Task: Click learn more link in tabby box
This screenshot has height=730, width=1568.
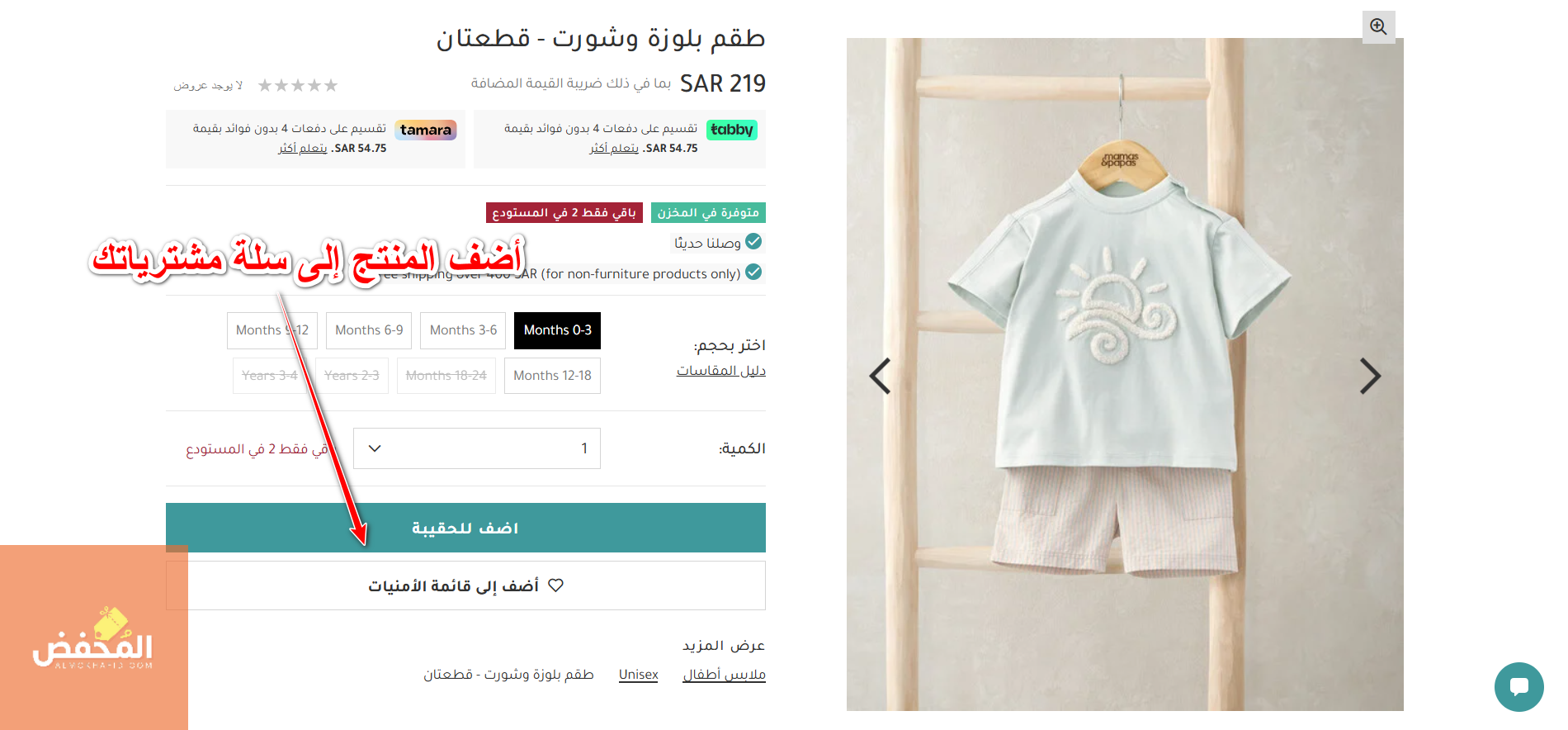Action: pos(614,149)
